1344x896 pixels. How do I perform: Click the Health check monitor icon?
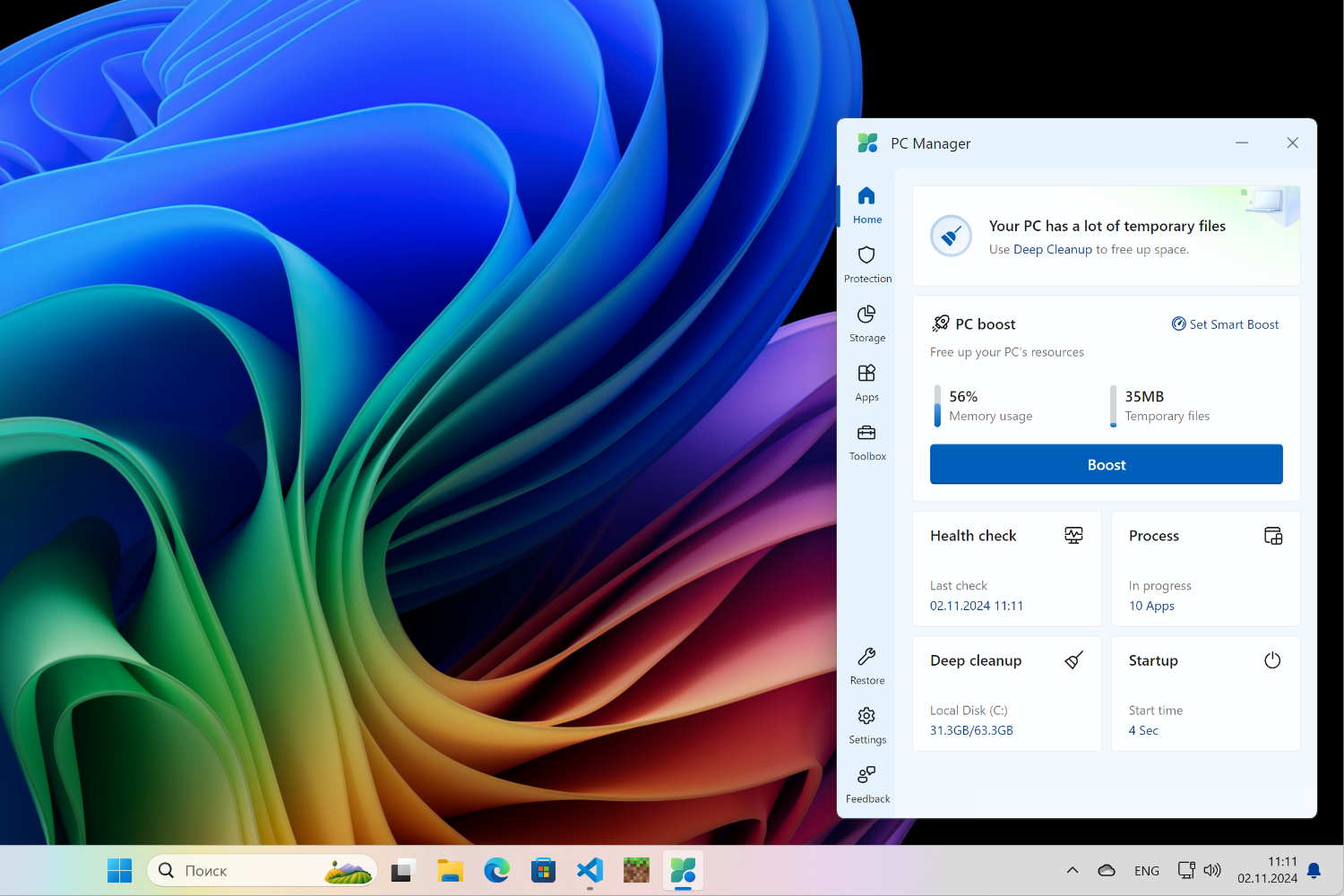coord(1073,535)
